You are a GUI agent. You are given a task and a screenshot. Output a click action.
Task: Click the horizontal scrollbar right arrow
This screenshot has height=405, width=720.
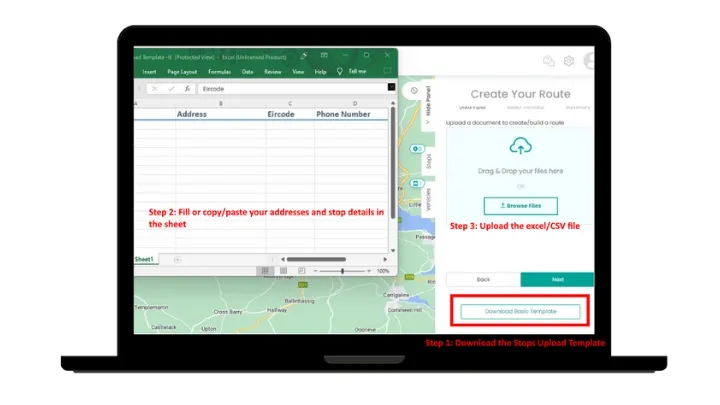pyautogui.click(x=385, y=259)
